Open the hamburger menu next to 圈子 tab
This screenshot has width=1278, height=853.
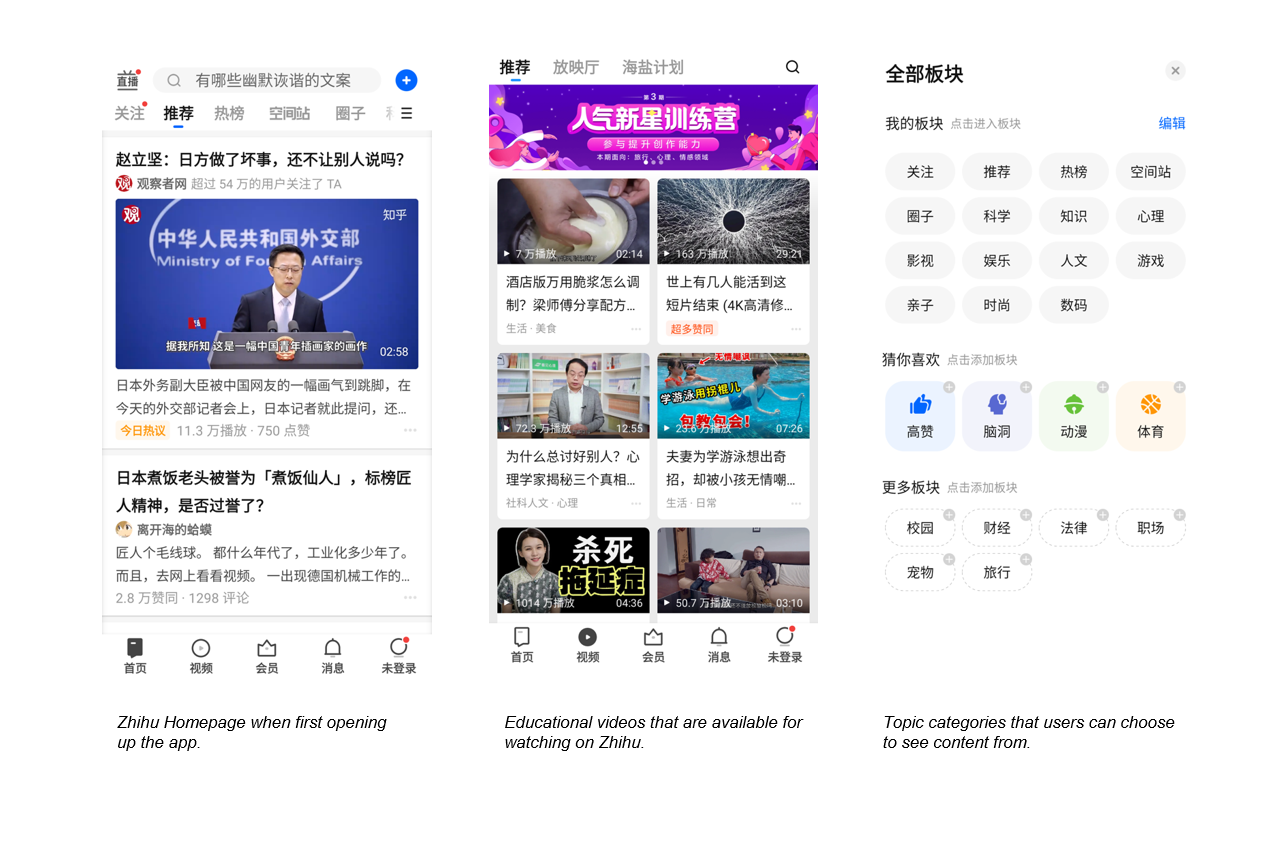(x=406, y=114)
